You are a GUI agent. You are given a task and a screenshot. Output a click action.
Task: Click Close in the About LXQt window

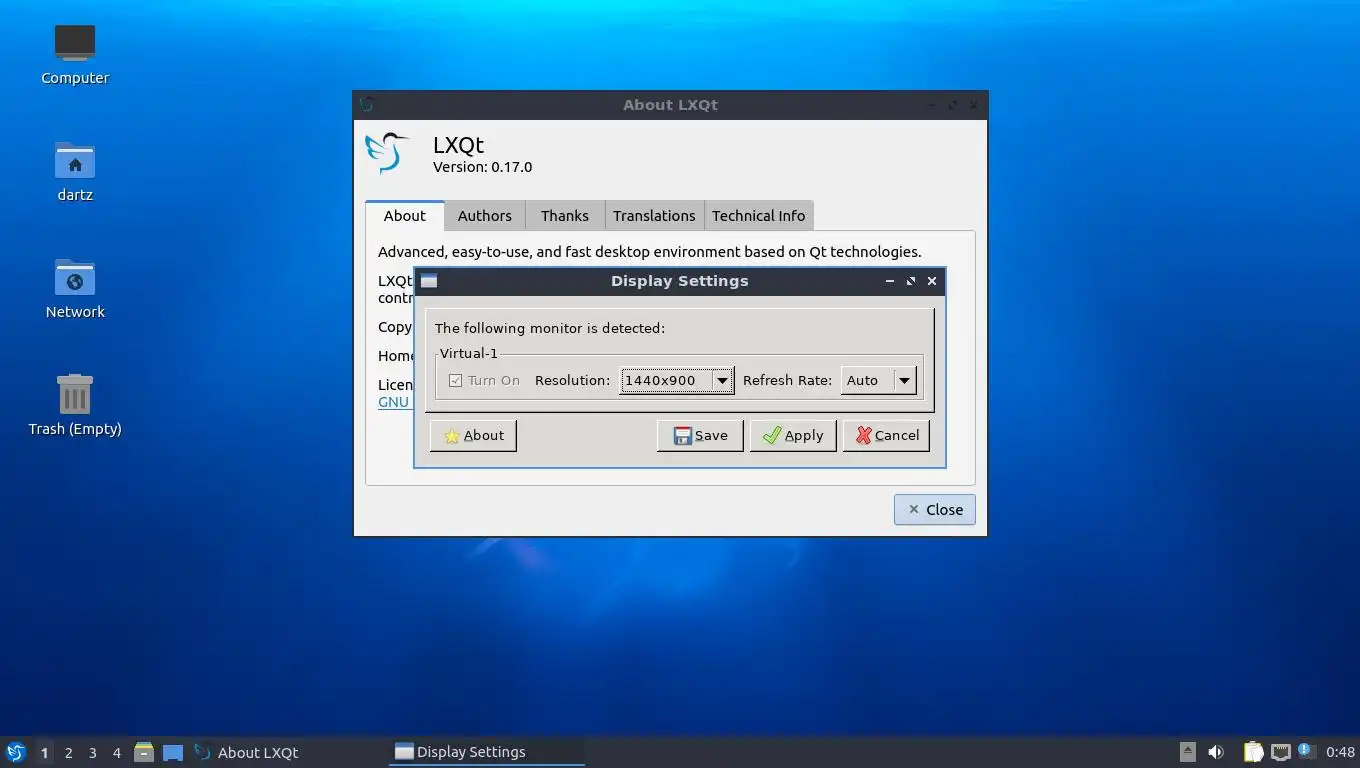point(935,509)
